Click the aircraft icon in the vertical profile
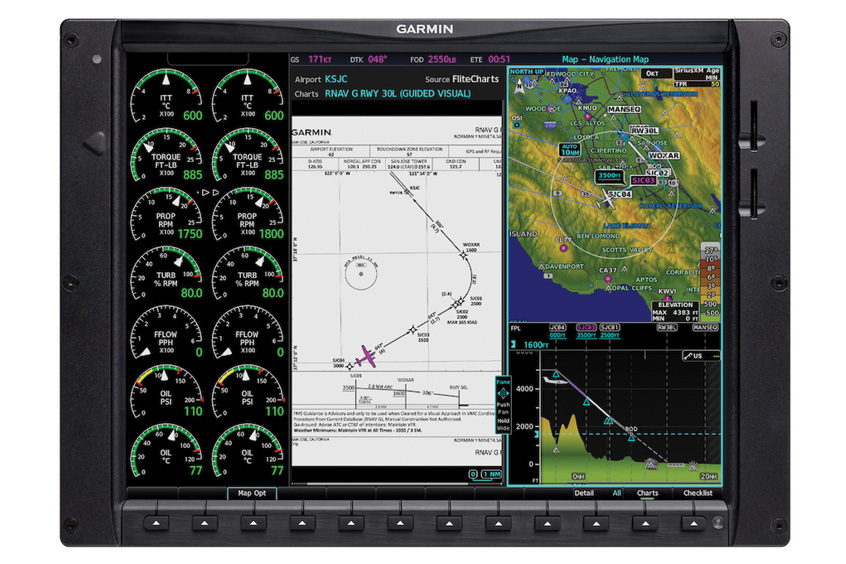The height and width of the screenshot is (564, 846). 555,381
